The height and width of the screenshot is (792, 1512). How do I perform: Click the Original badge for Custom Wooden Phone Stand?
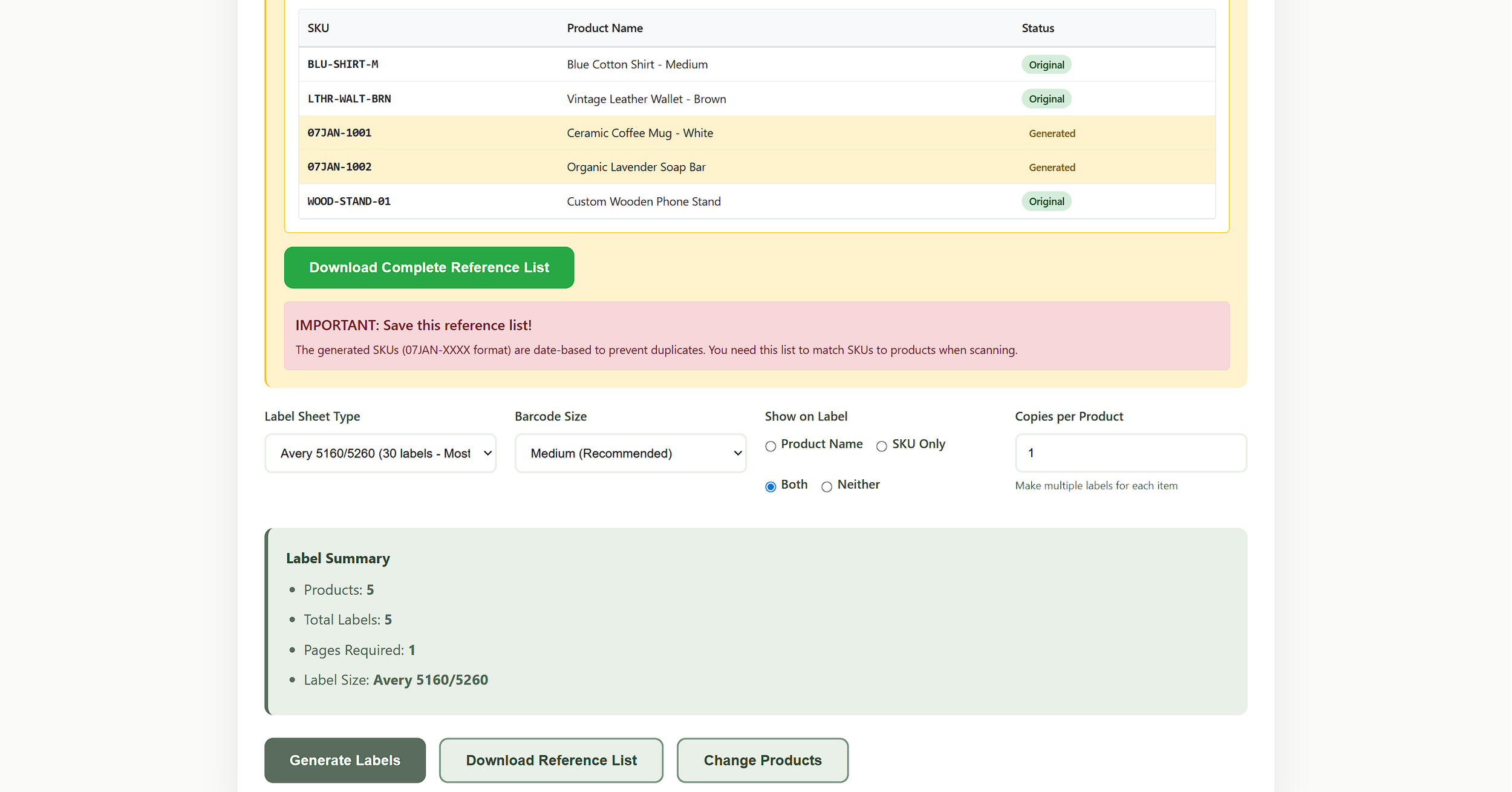tap(1046, 201)
